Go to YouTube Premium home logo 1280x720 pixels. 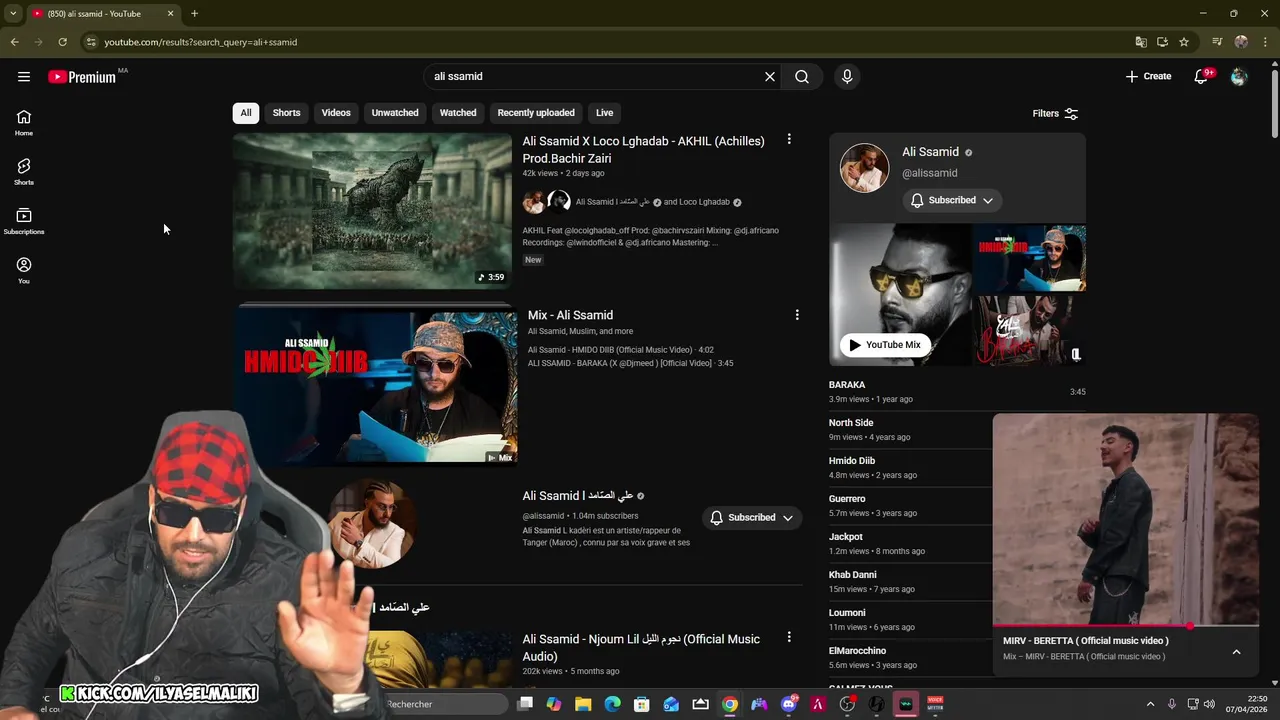(82, 77)
